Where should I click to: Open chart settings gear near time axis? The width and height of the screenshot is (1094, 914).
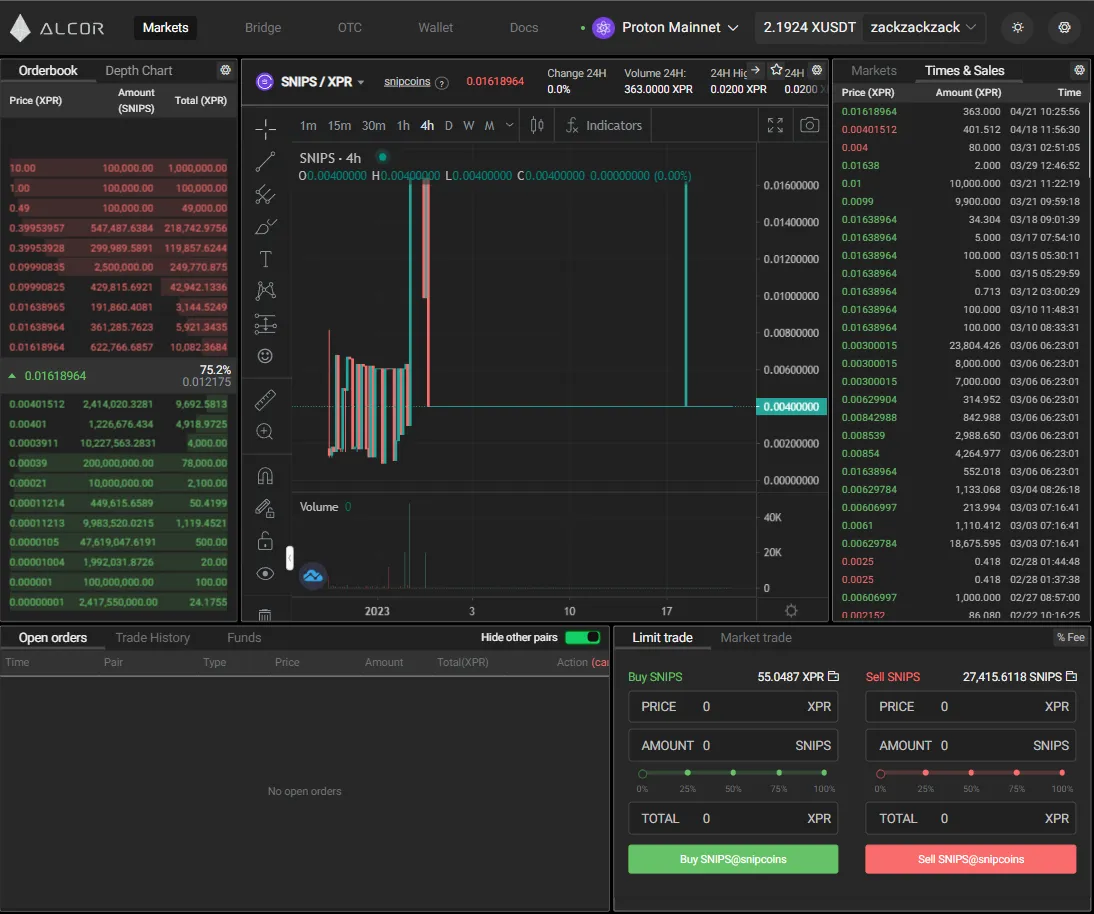point(790,610)
